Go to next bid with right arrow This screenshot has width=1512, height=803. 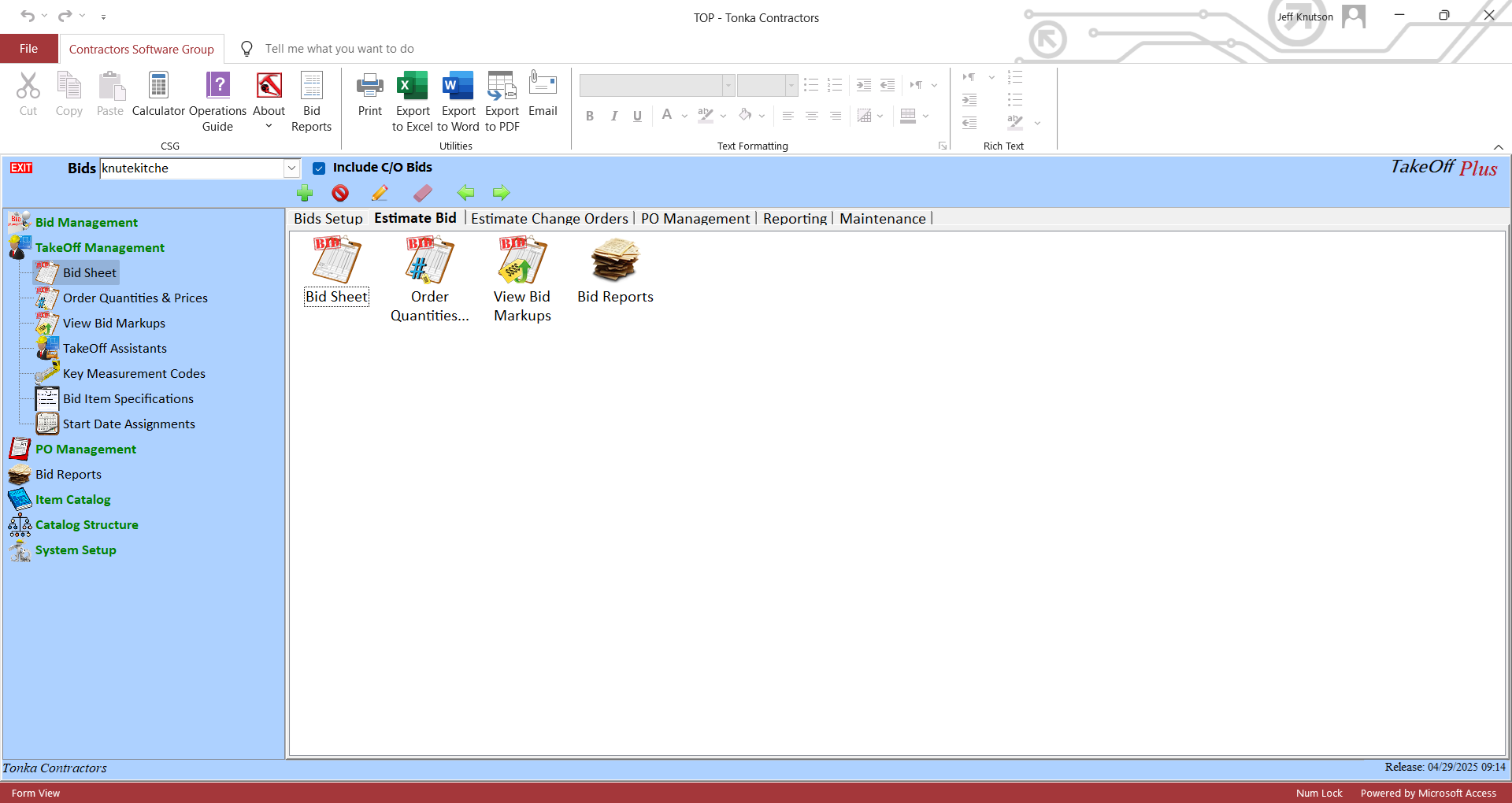[x=501, y=193]
